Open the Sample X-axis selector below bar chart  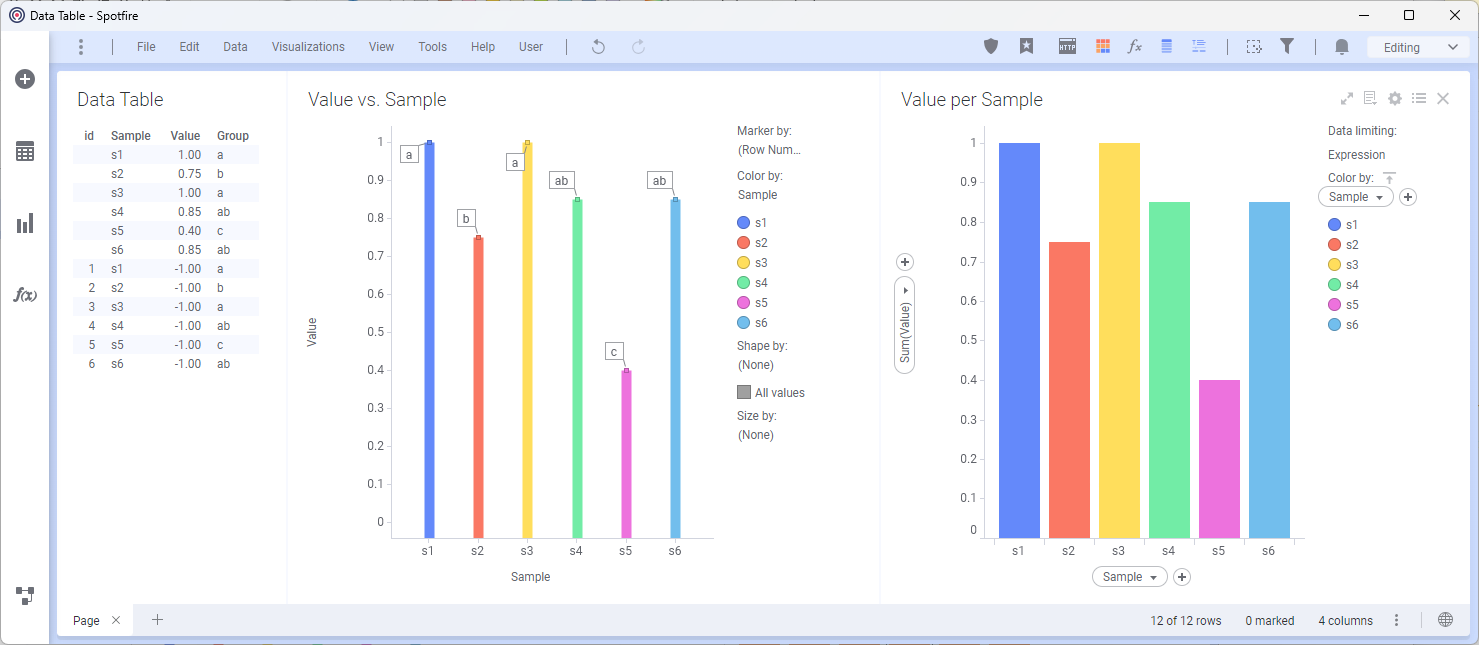coord(1129,577)
